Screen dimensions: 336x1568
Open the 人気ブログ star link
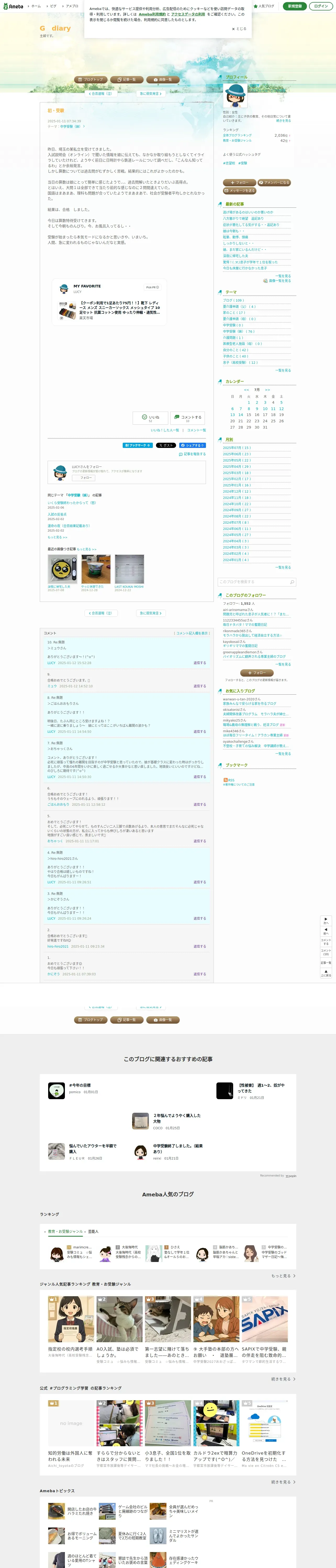coord(264,6)
